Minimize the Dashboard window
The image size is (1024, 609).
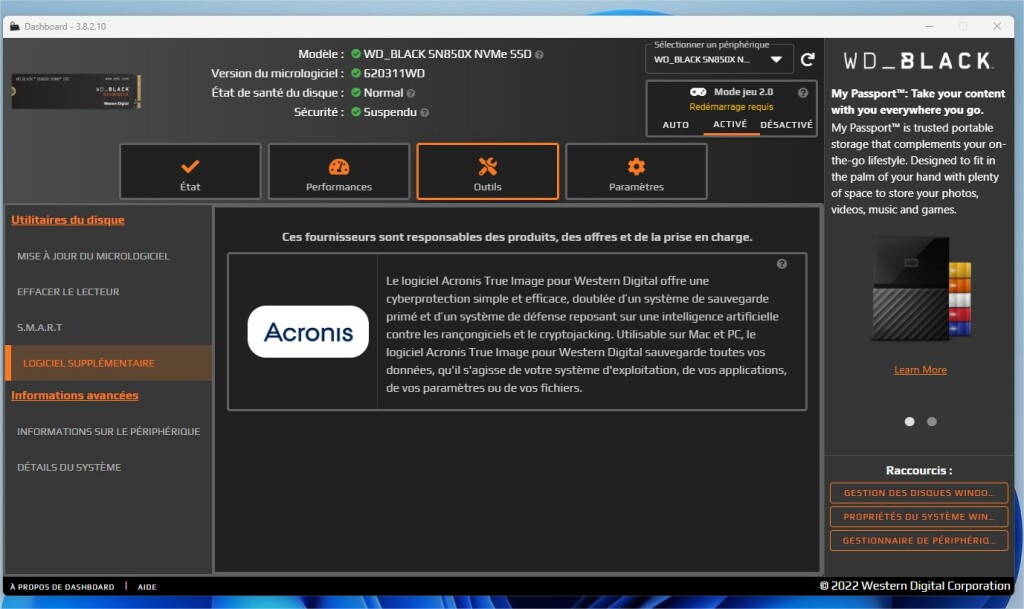click(x=929, y=26)
